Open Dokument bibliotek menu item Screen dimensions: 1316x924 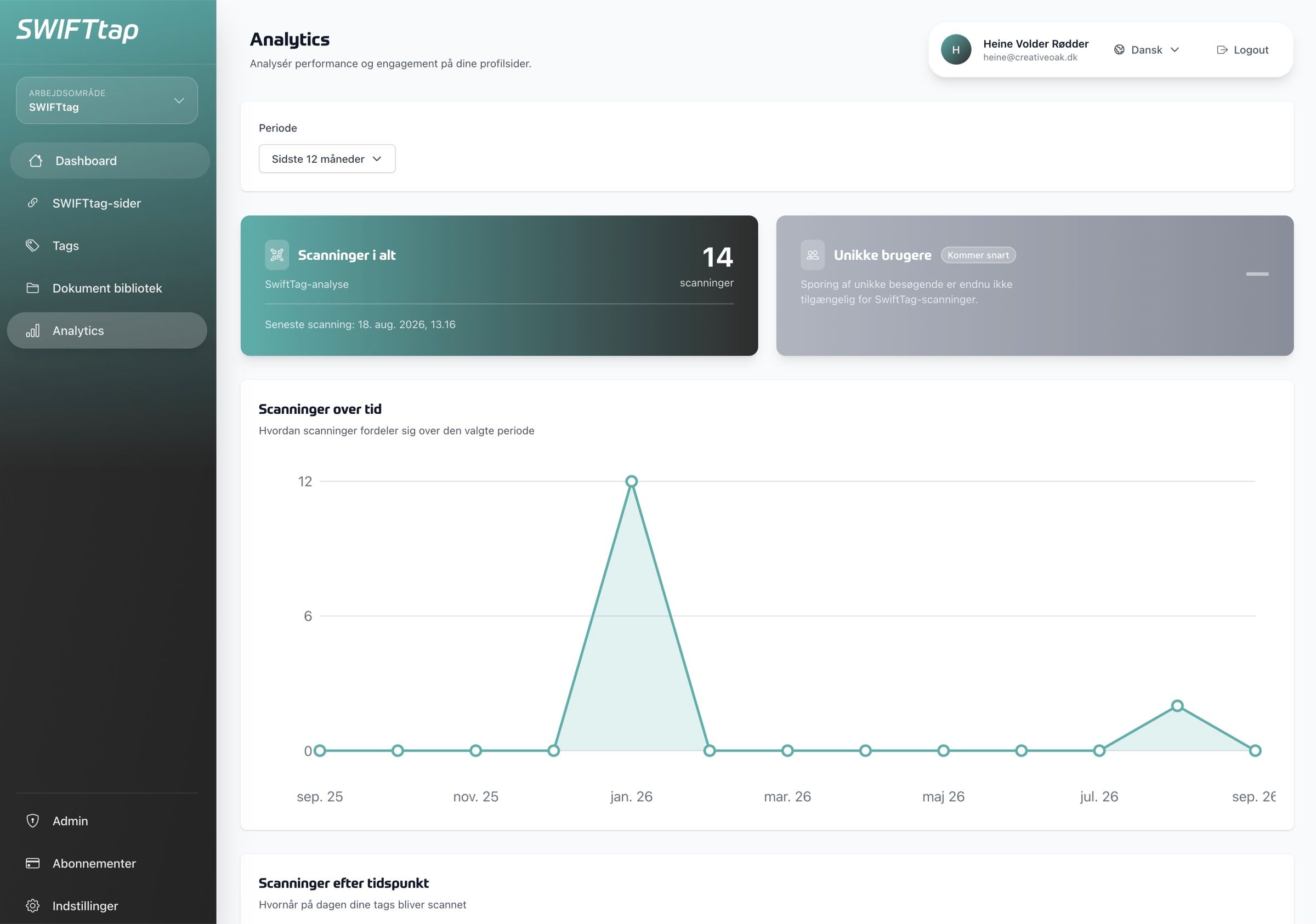tap(107, 288)
